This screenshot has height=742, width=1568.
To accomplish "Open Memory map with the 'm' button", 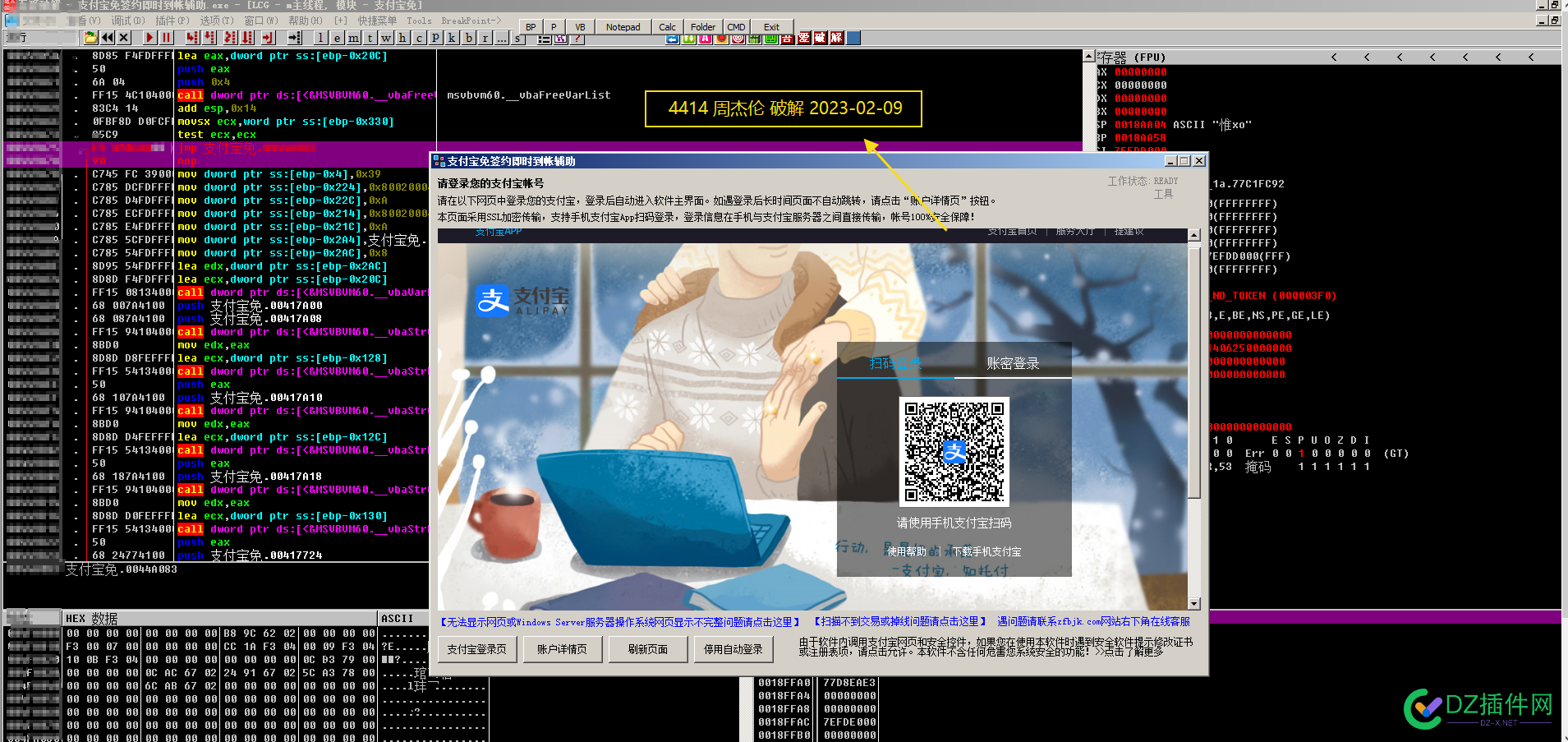I will pos(353,38).
